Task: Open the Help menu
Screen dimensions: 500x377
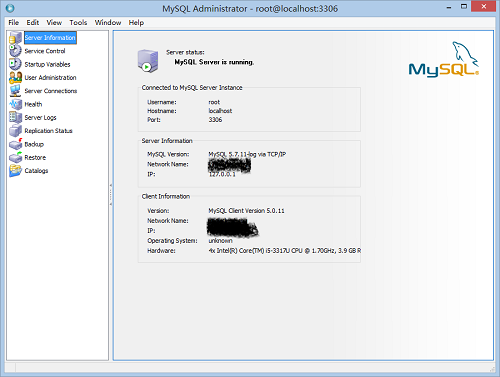Action: pos(136,23)
